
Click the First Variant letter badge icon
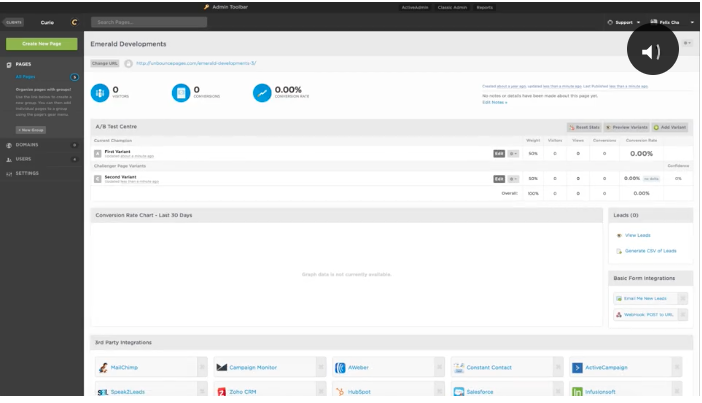pyautogui.click(x=98, y=154)
